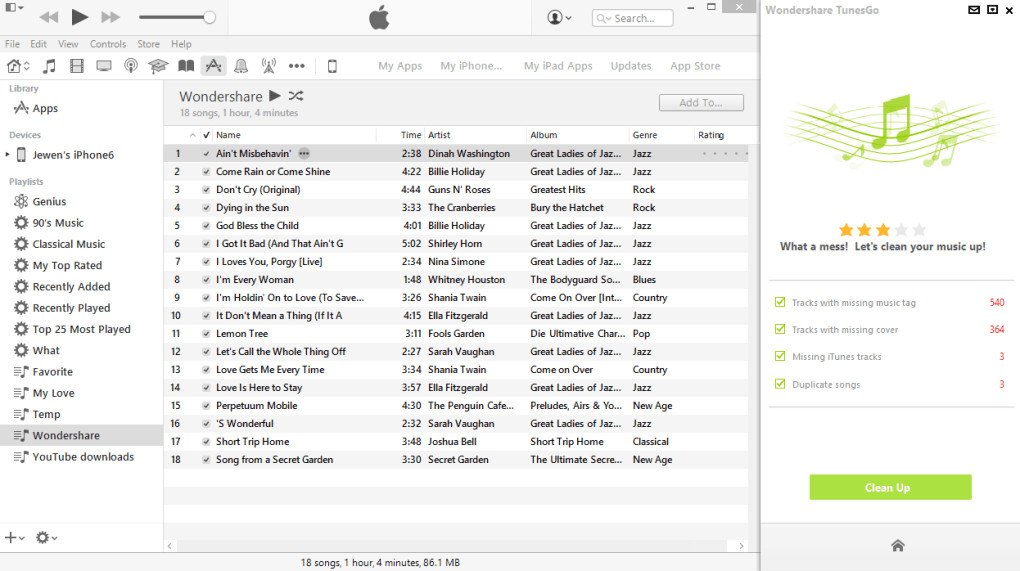Switch to the App Store tab
This screenshot has height=571, width=1020.
pyautogui.click(x=695, y=66)
